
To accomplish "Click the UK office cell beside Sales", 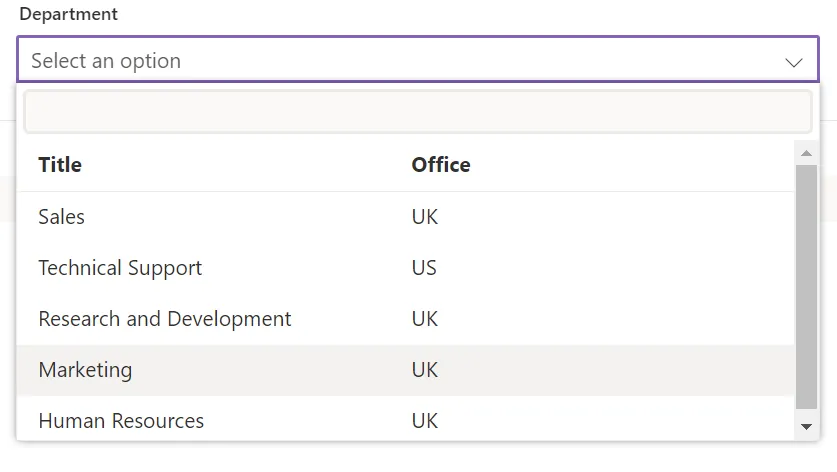I will point(425,217).
